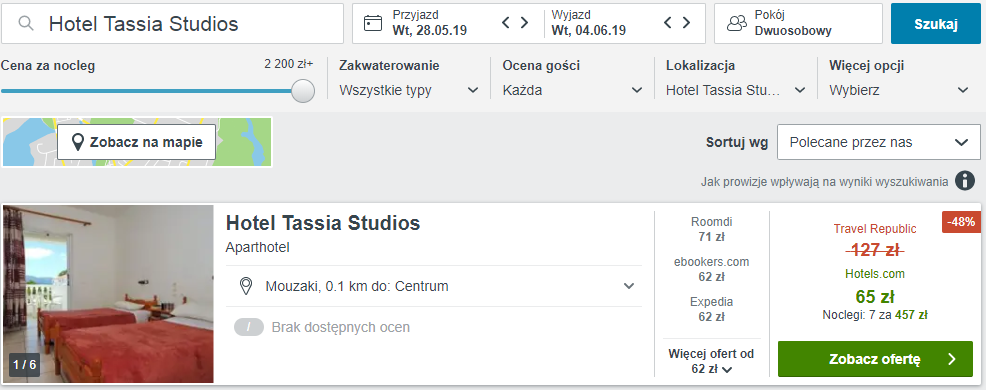Viewport: 986px width, 390px height.
Task: Click the location pin icon beside Mouzaki
Action: (246, 286)
